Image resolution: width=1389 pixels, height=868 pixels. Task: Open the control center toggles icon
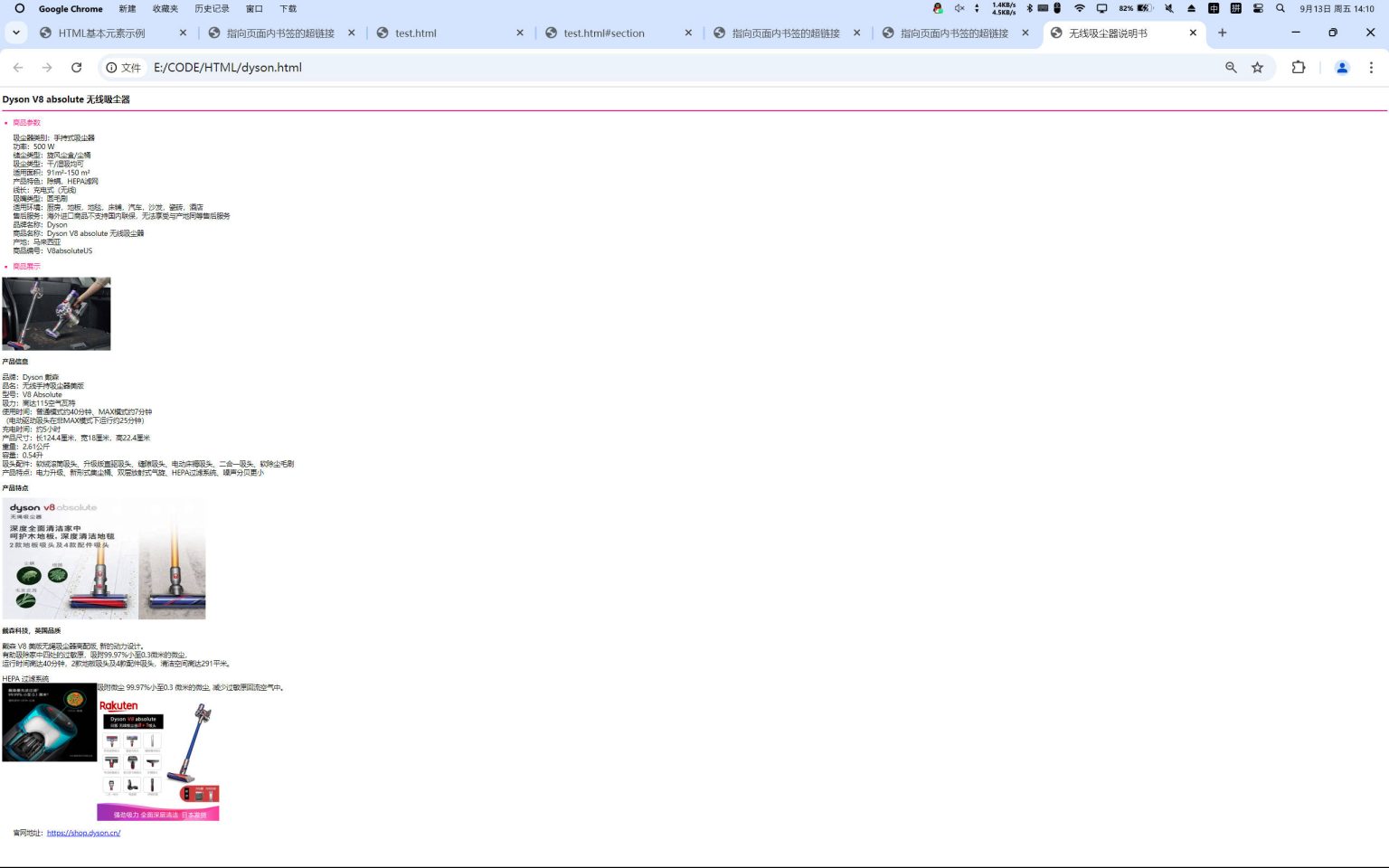coord(1258,8)
